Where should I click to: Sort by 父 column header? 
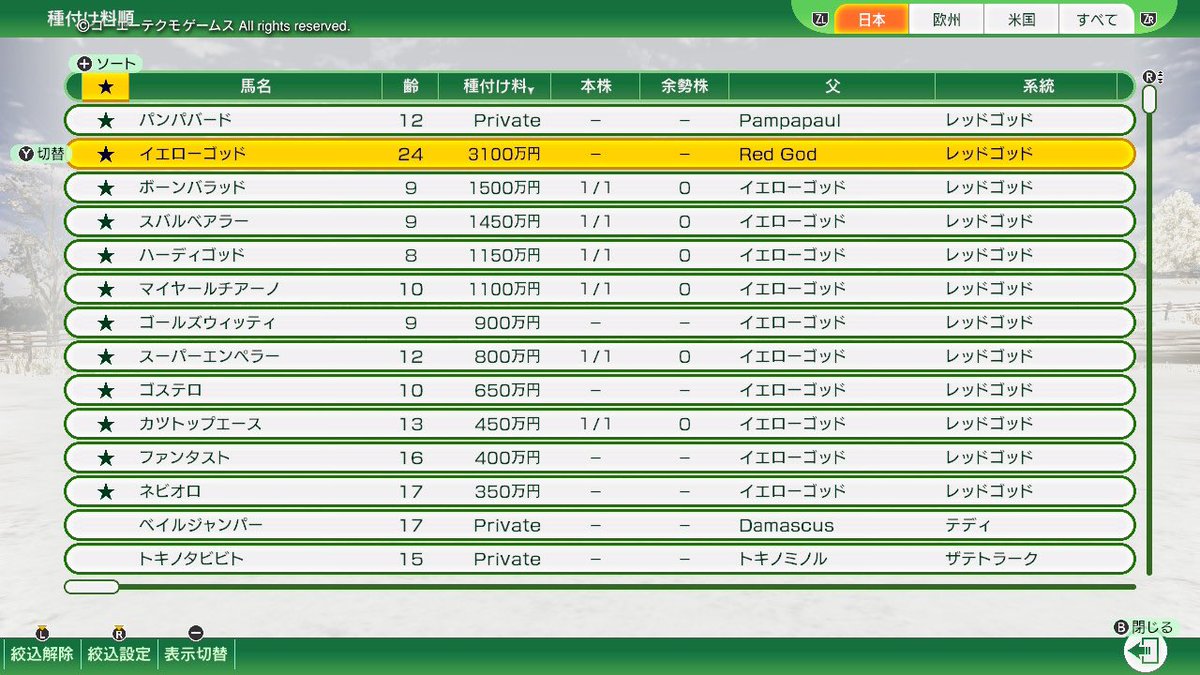832,87
